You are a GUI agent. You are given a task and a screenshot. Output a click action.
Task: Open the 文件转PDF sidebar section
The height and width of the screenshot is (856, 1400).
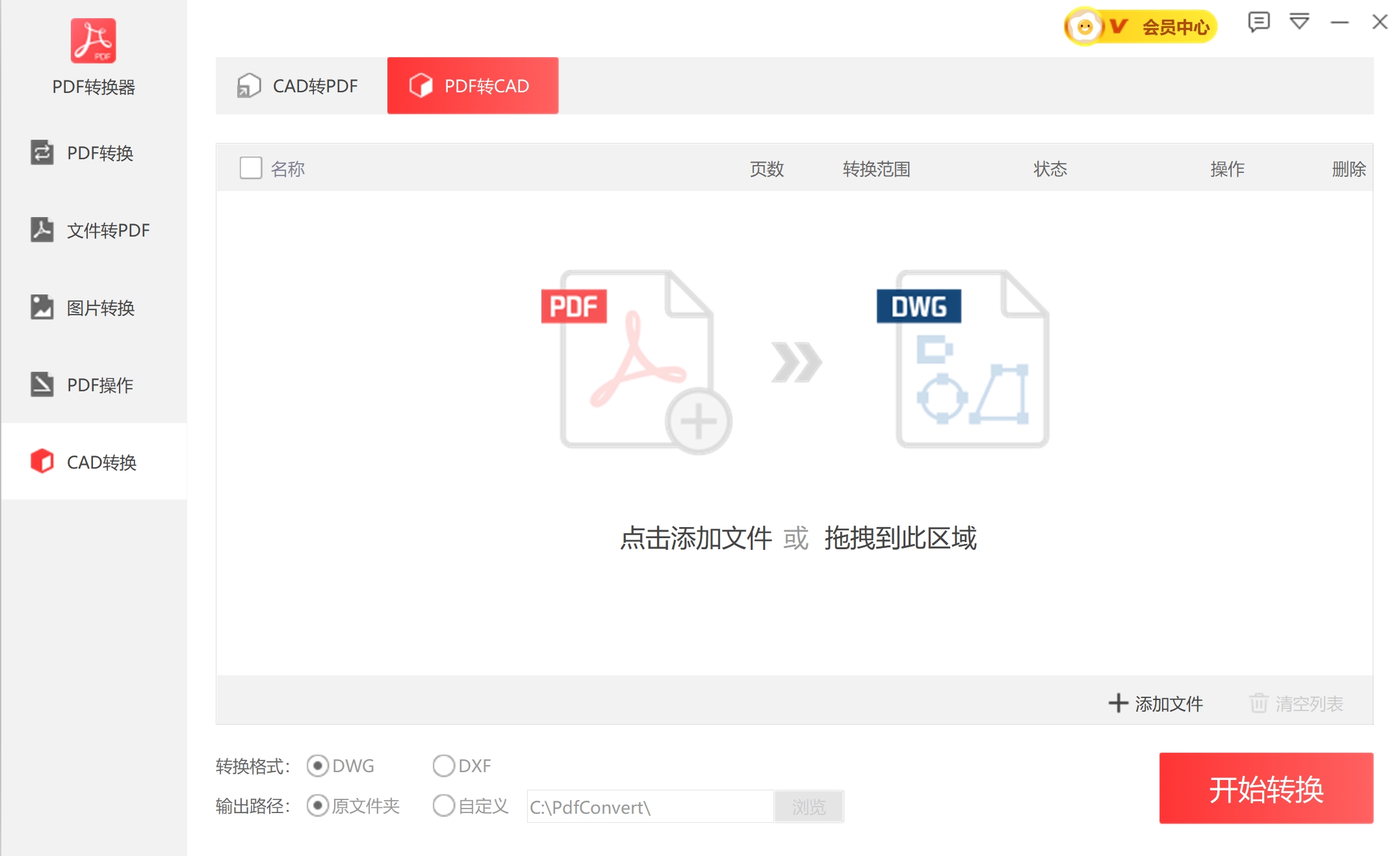94,230
